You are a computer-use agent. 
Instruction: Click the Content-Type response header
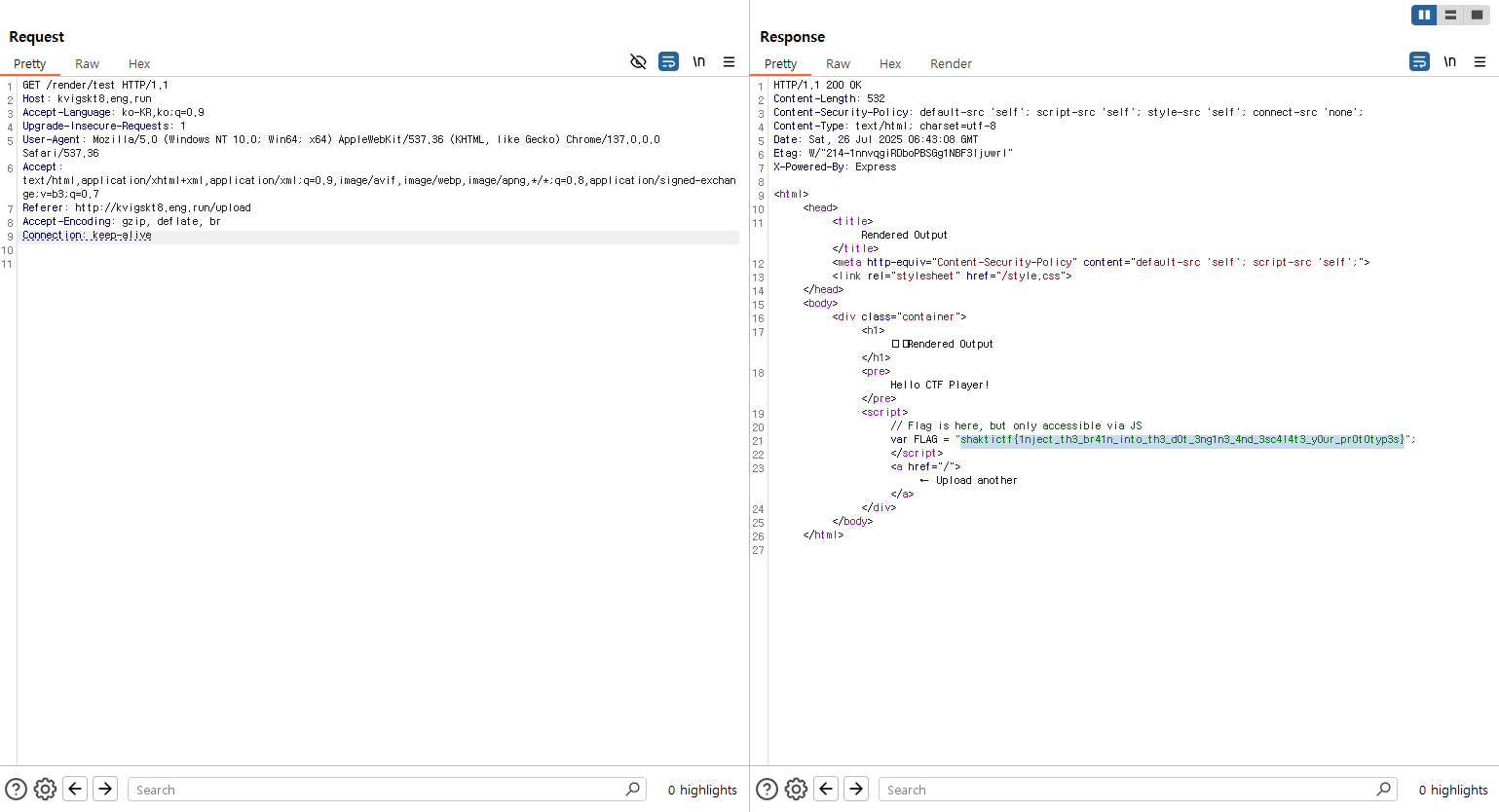(x=884, y=126)
